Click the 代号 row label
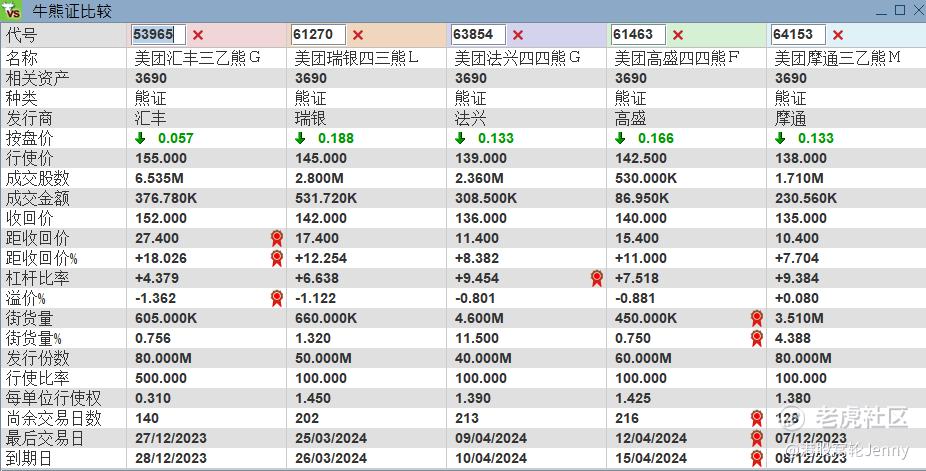 [22, 35]
